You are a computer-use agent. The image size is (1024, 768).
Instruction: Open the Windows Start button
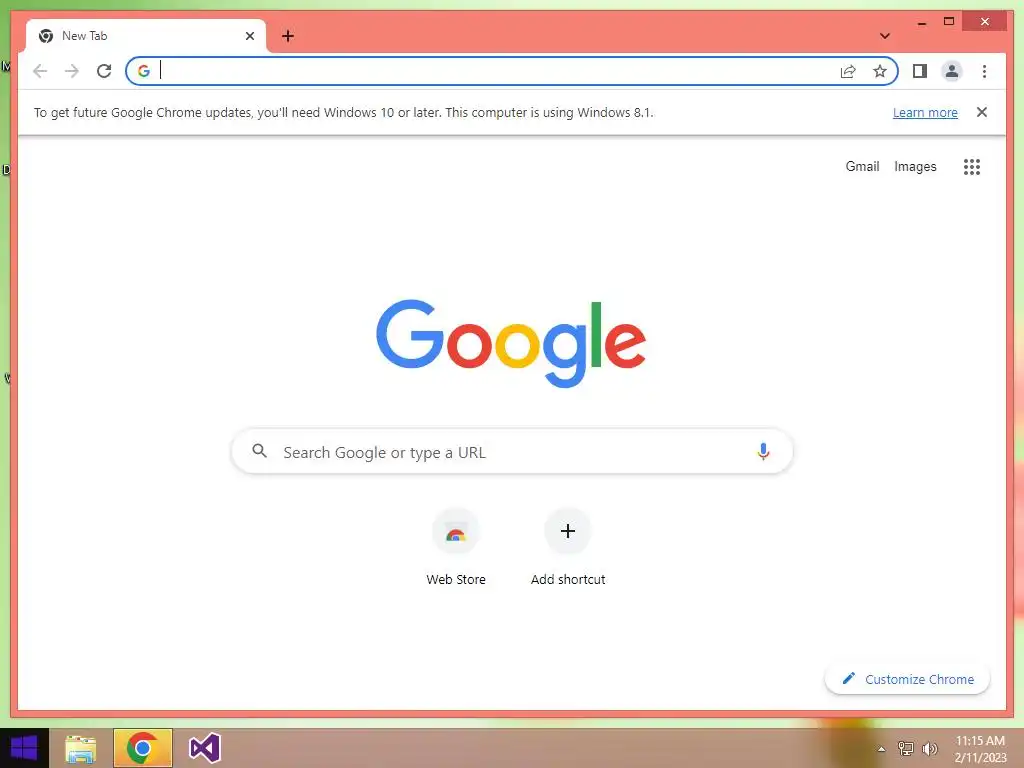point(24,748)
